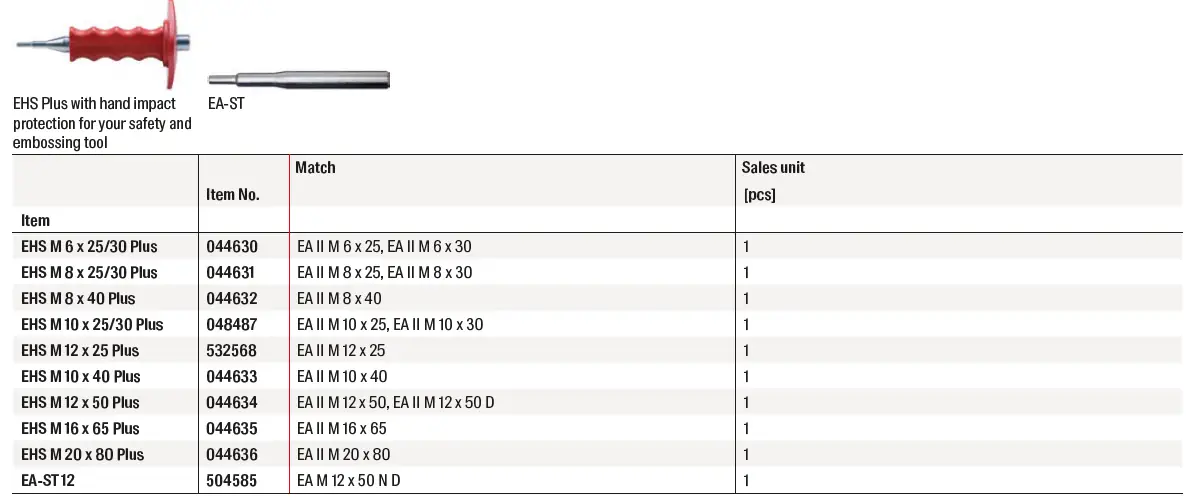This screenshot has width=1186, height=501.
Task: Click item number 048487
Action: pyautogui.click(x=232, y=324)
